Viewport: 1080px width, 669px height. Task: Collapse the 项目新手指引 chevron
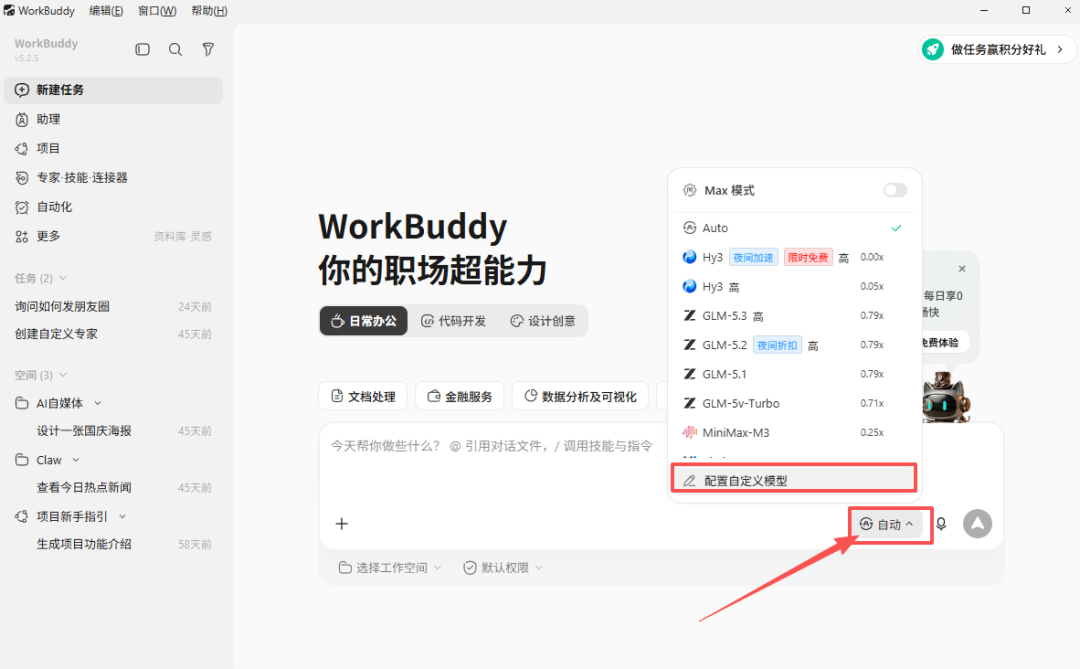123,516
